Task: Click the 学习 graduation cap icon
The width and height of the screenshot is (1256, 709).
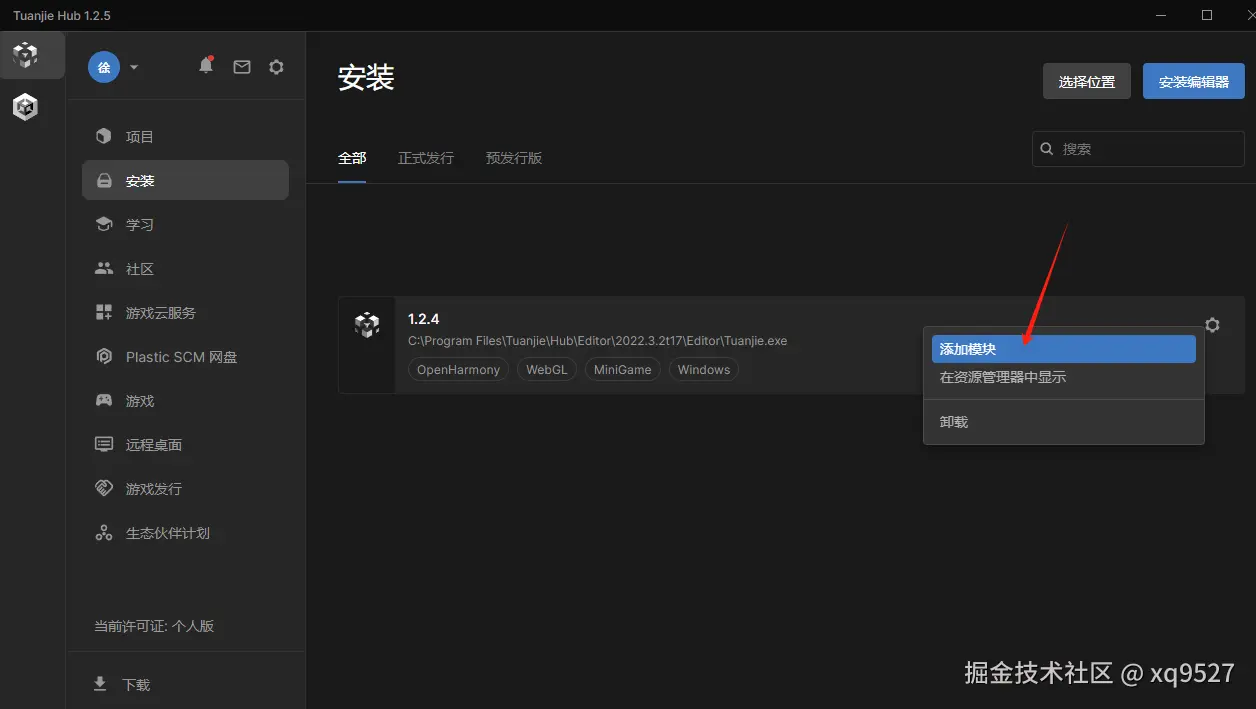Action: [x=104, y=224]
